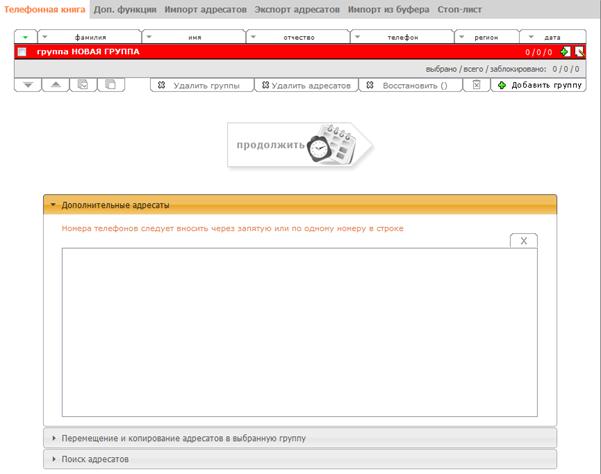Click the small X icon button beside Восстановить
The width and height of the screenshot is (601, 474).
click(476, 85)
